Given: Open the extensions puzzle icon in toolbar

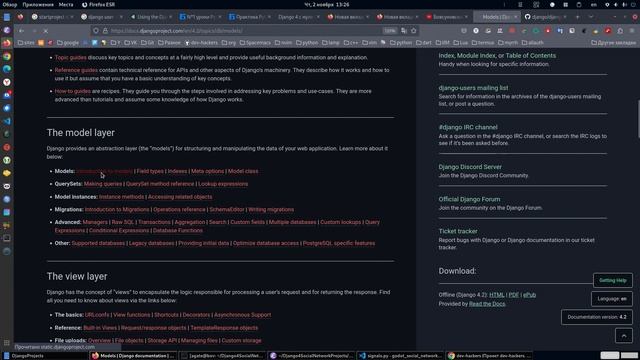Looking at the screenshot, I should click(x=620, y=31).
